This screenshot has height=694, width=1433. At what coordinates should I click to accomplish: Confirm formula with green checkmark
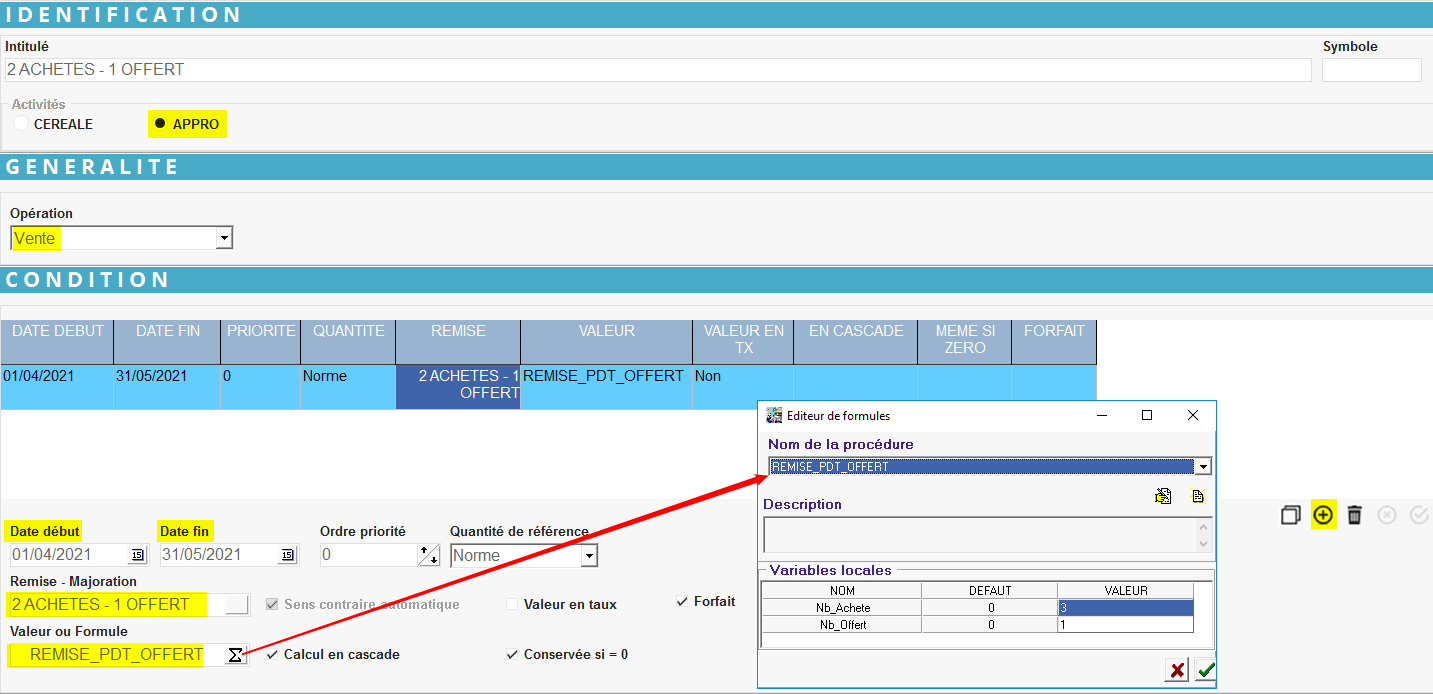tap(1205, 670)
